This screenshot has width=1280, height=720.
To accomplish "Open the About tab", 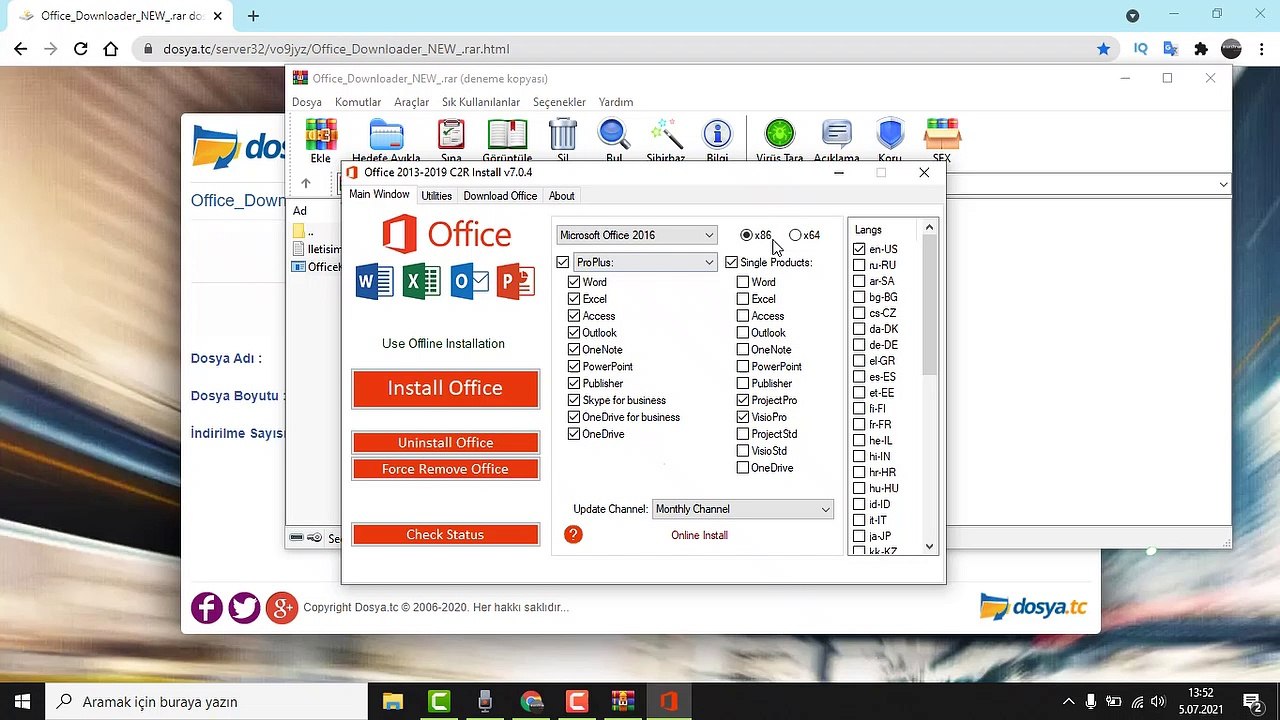I will click(x=562, y=196).
